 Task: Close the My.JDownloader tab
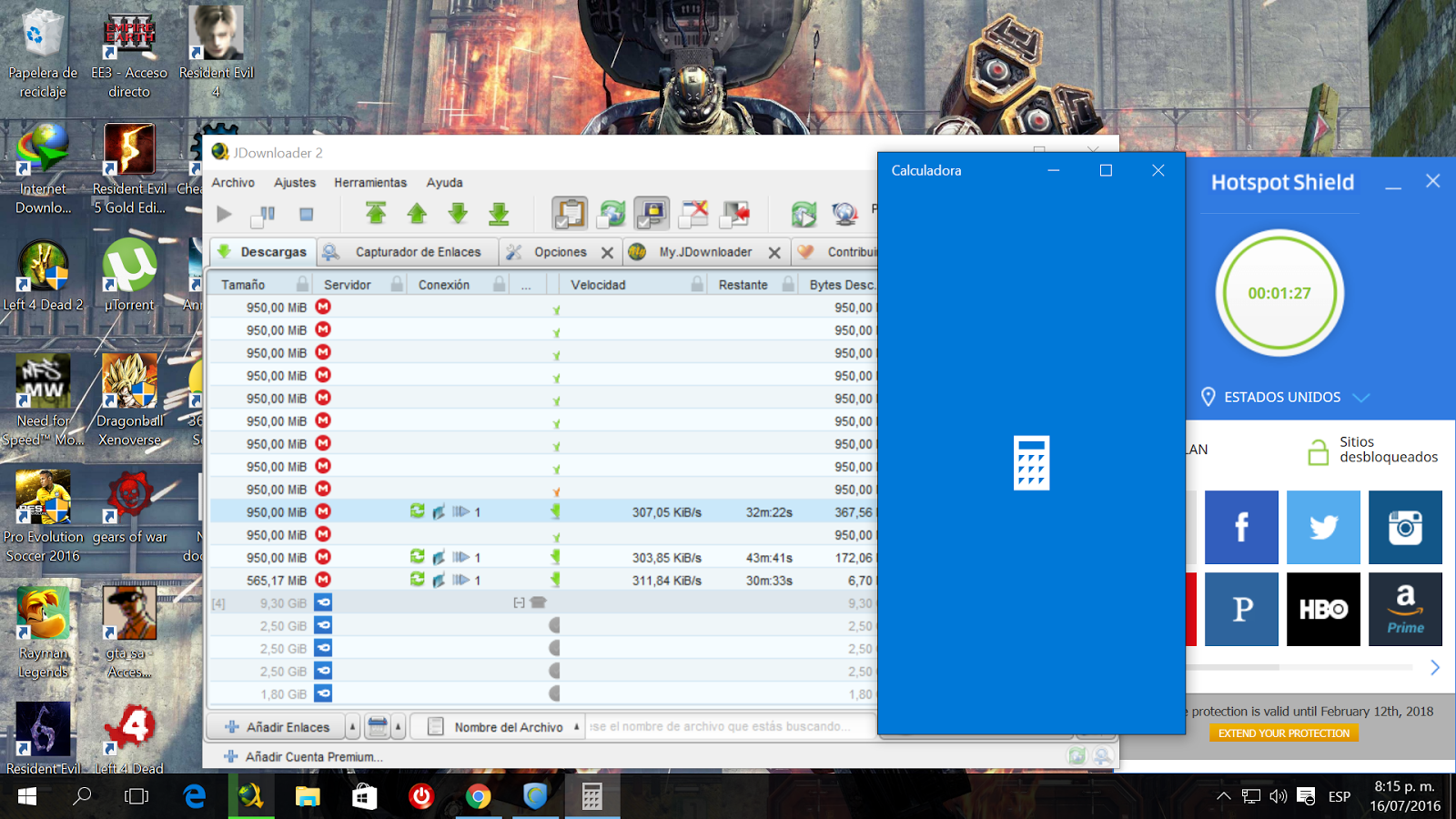coord(774,253)
